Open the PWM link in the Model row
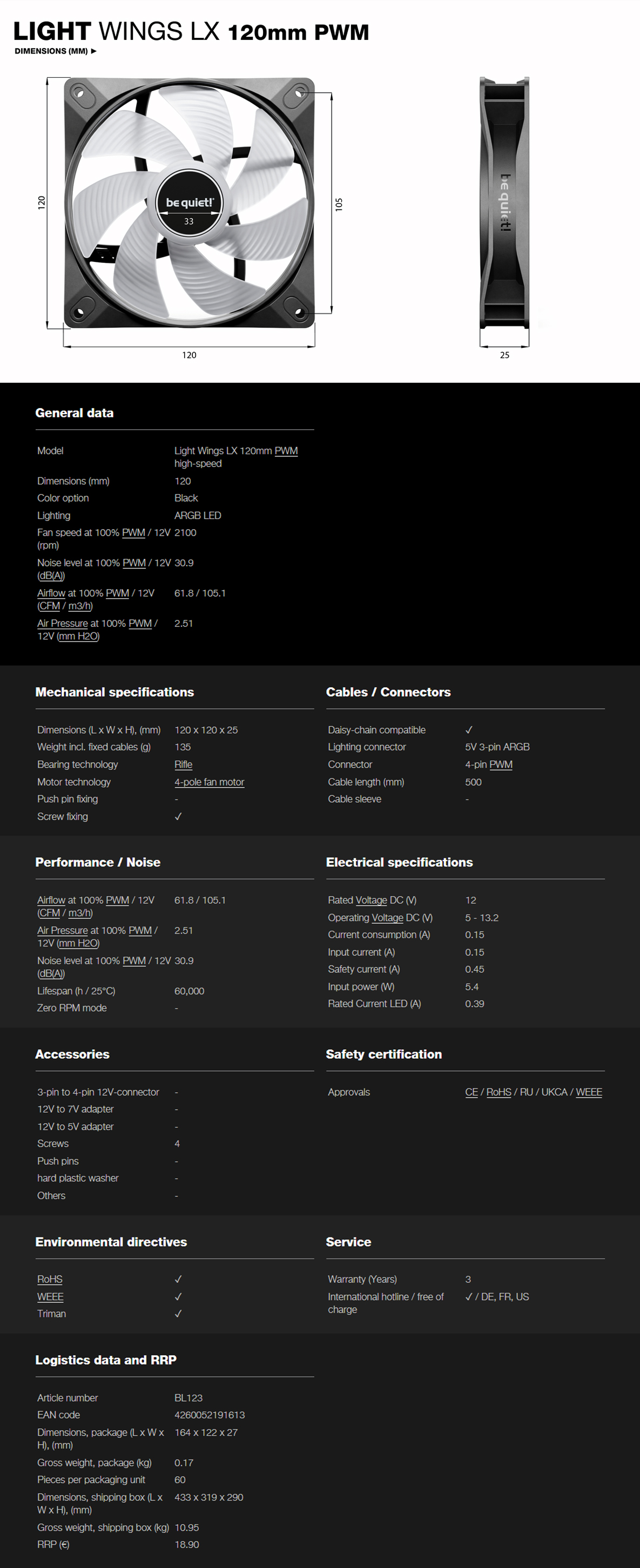 coord(286,451)
